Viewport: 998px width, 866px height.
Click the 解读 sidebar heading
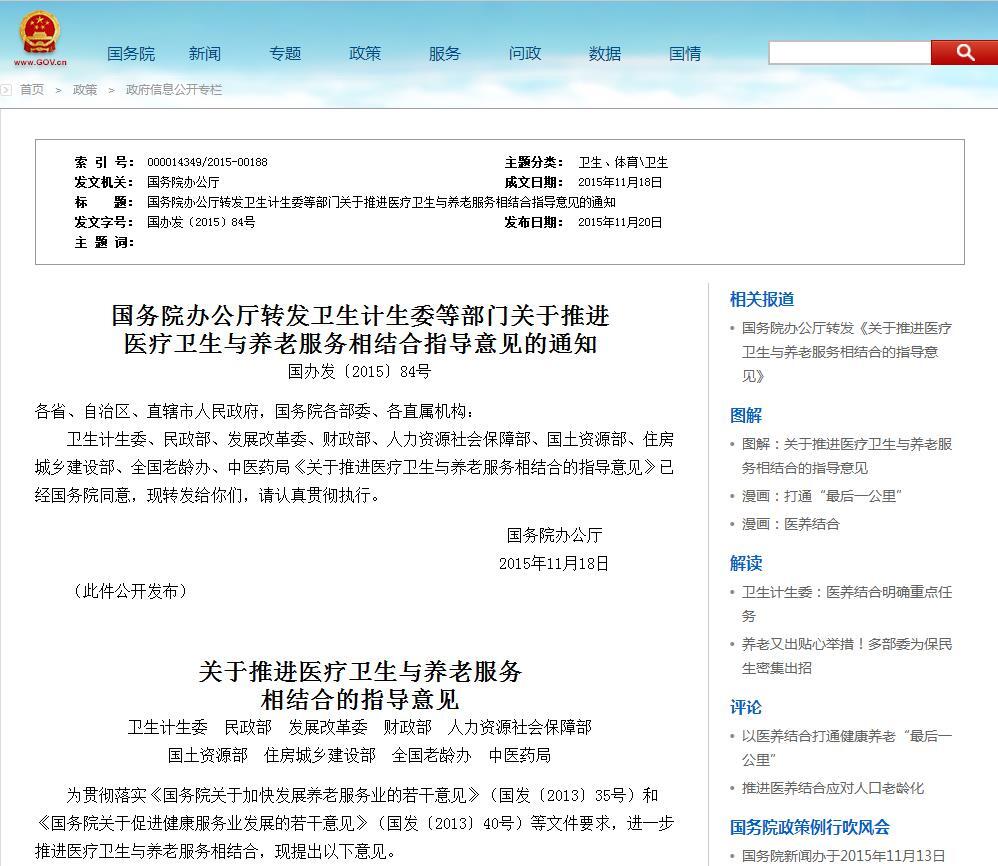click(x=746, y=563)
